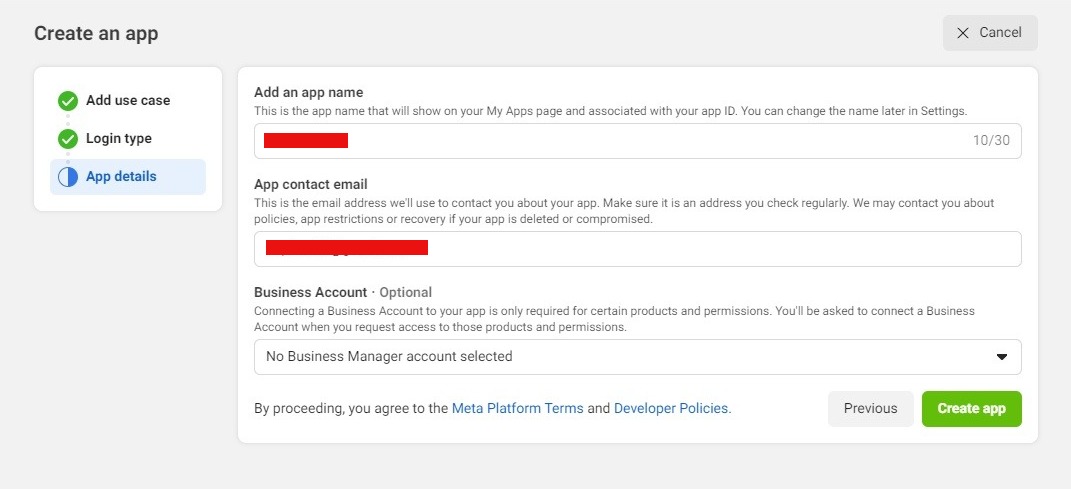Open the No Business Manager account selected combo box
1071x489 pixels.
pyautogui.click(x=637, y=357)
